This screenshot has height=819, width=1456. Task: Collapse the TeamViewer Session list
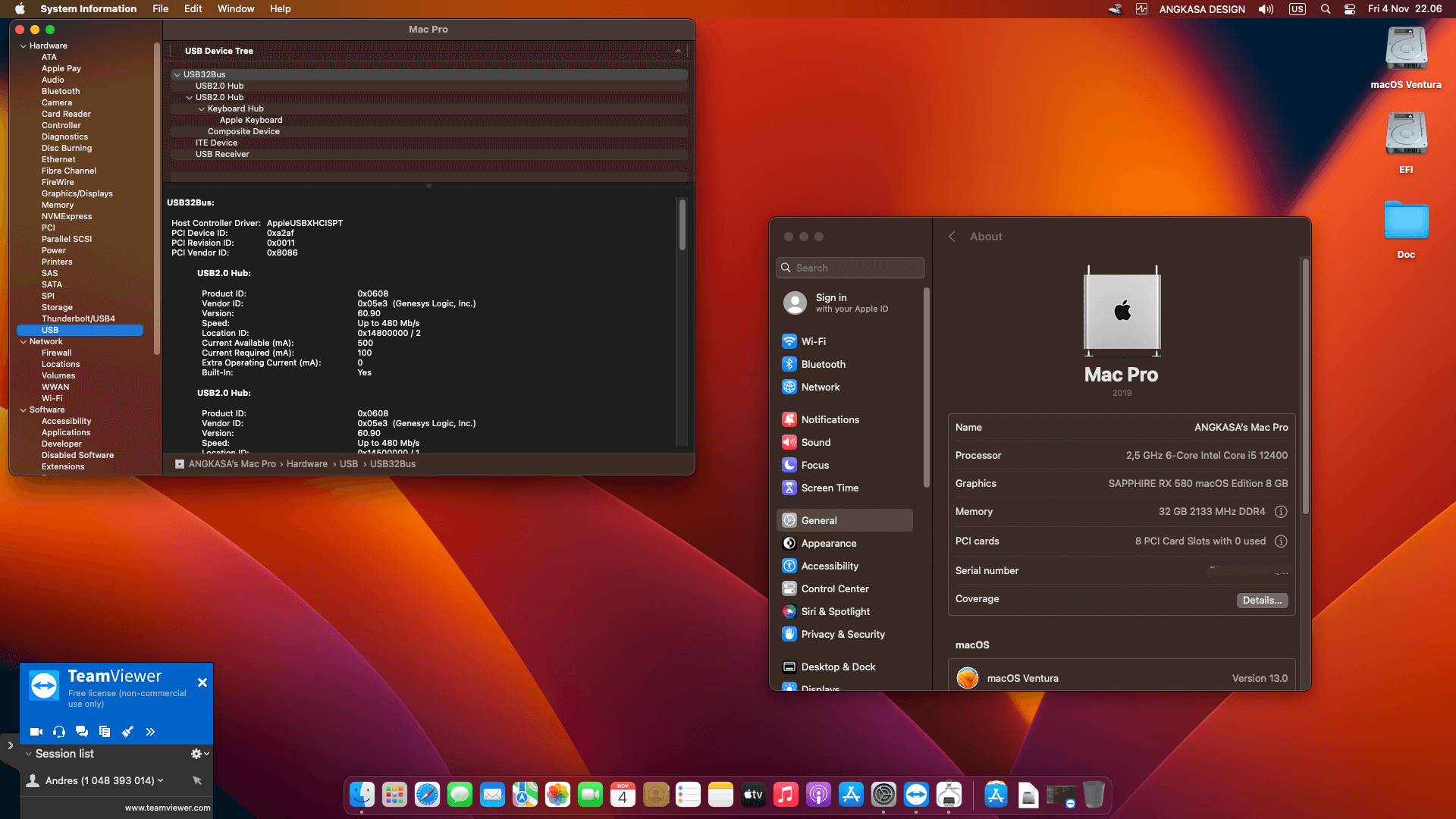point(28,754)
